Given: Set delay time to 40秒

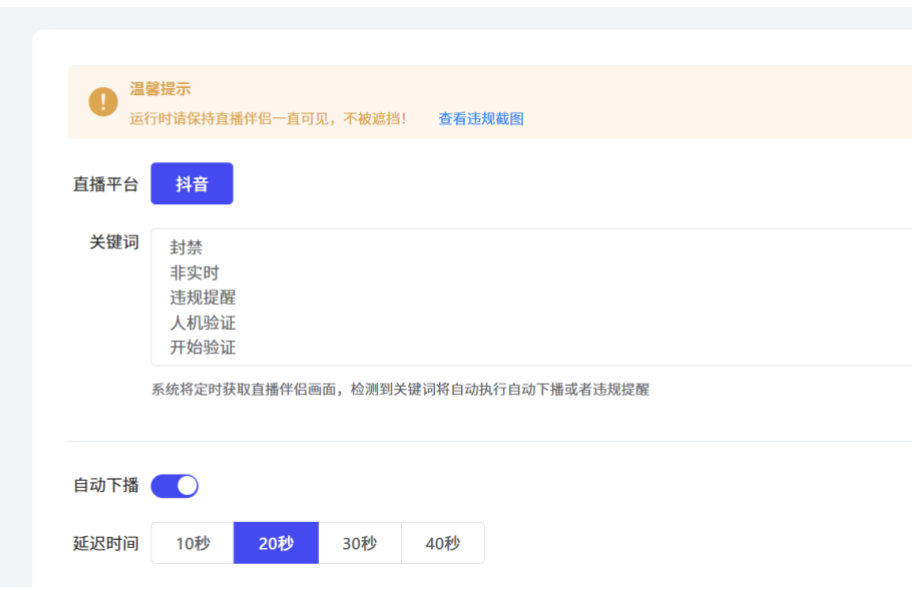Looking at the screenshot, I should [443, 543].
